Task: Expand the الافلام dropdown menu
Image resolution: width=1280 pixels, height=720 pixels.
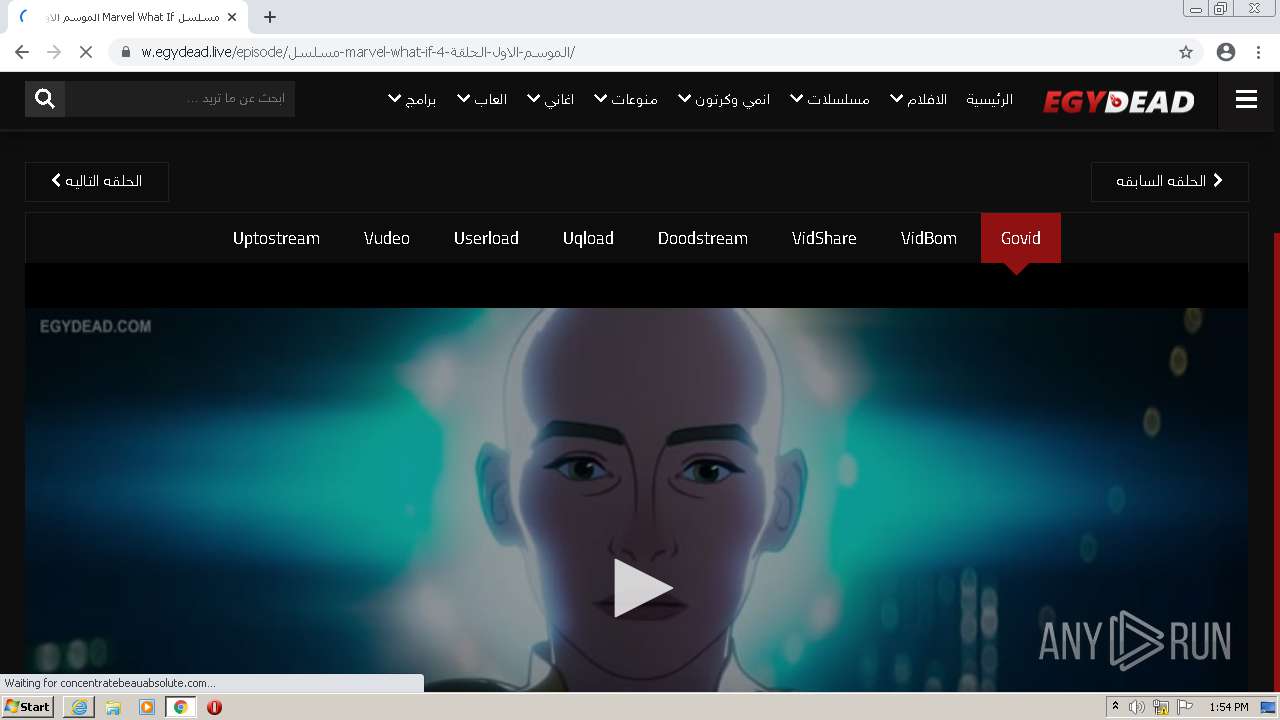Action: coord(919,99)
